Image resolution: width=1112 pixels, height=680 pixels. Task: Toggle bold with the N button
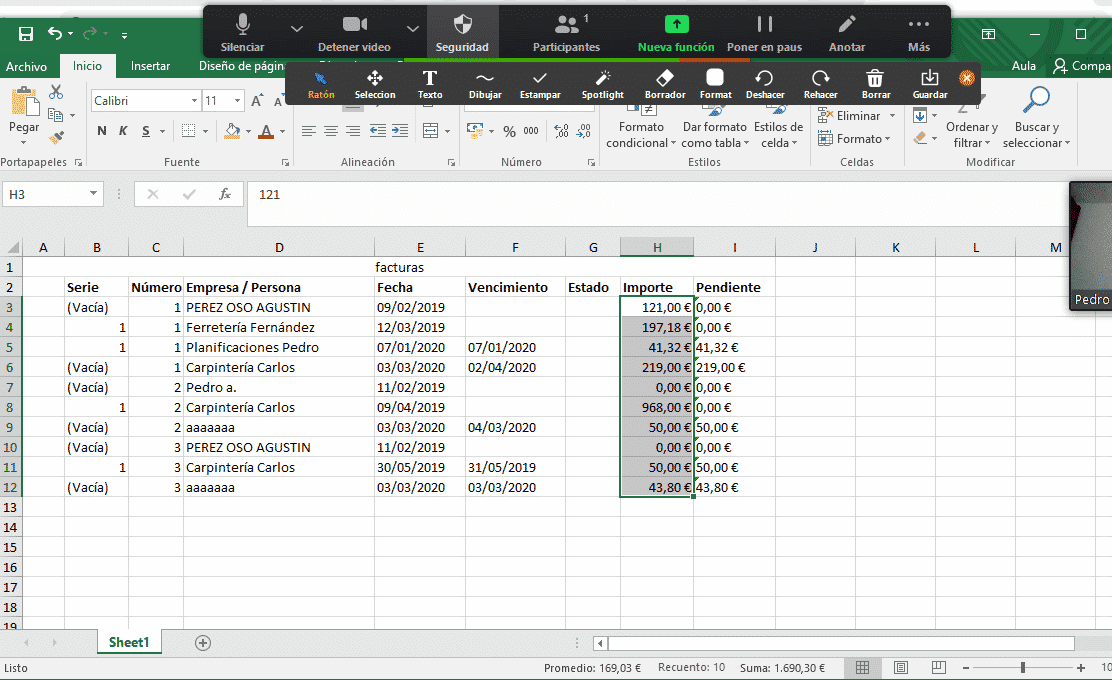(102, 131)
